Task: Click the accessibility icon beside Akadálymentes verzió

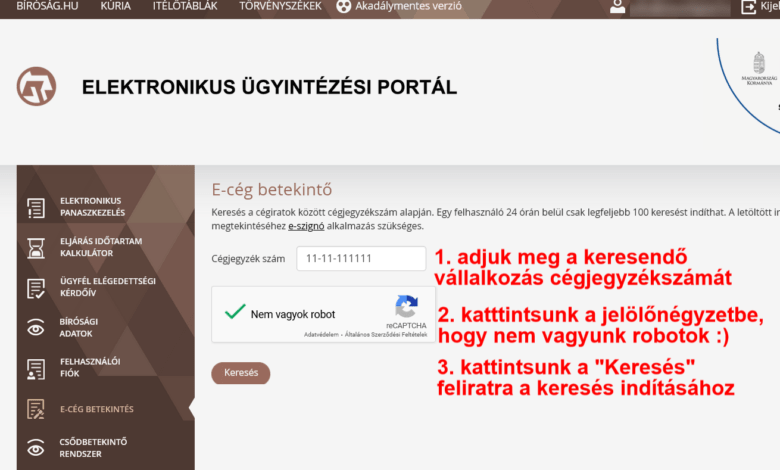Action: pos(344,6)
